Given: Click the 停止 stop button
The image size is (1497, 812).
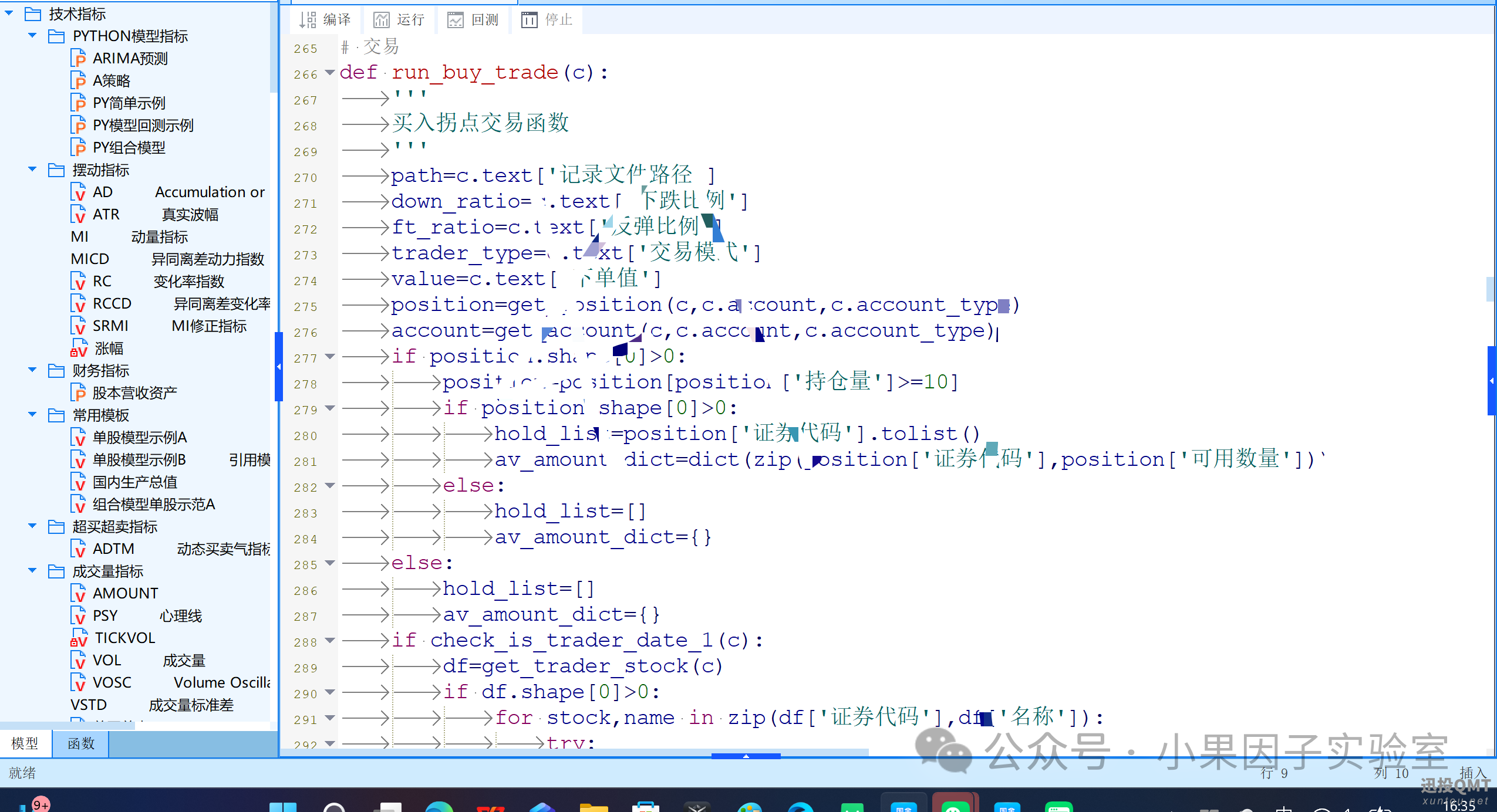Looking at the screenshot, I should coord(547,20).
